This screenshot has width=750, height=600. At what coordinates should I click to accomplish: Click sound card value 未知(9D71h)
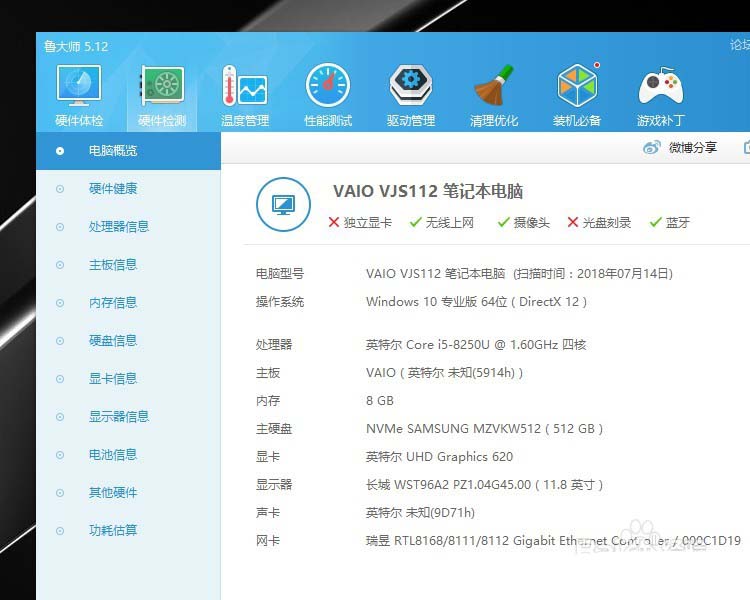point(420,513)
